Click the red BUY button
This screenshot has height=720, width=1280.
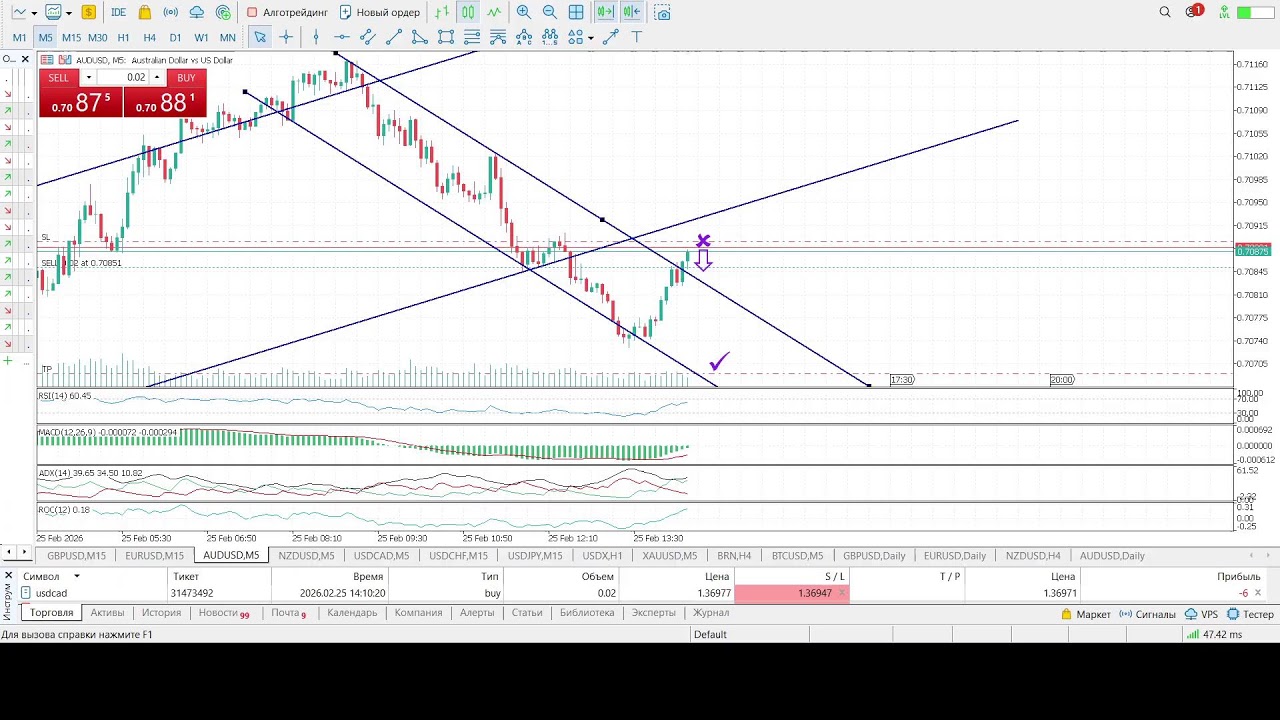(x=165, y=93)
